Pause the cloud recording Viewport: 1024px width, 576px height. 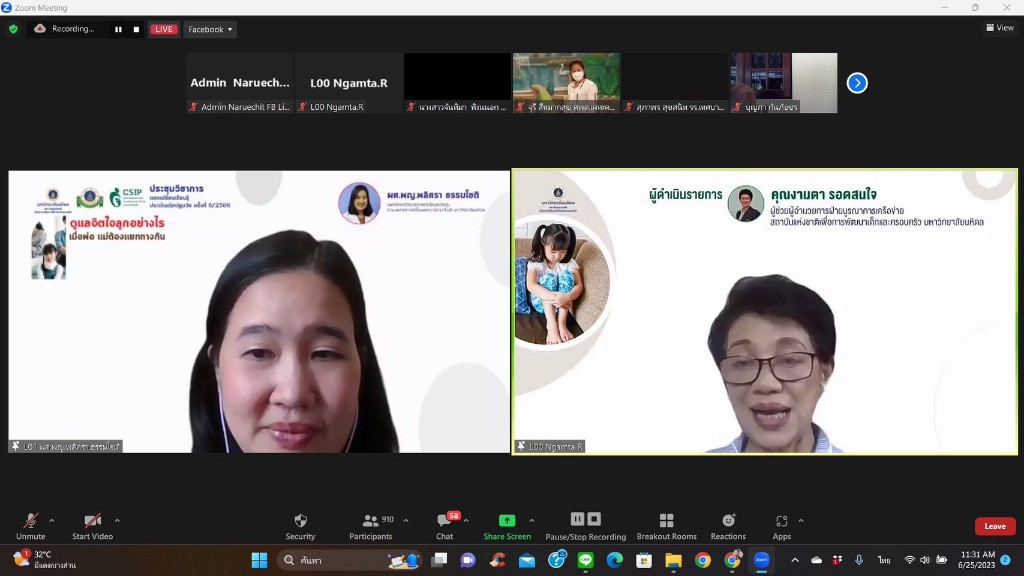pos(118,29)
